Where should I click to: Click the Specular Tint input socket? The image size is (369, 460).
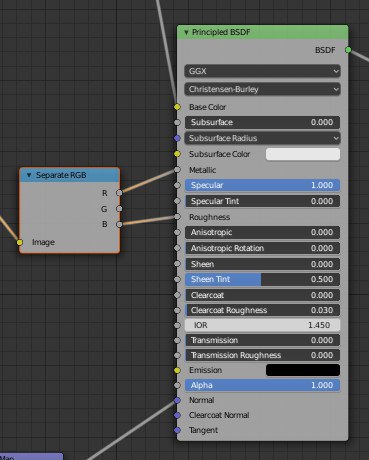click(177, 201)
